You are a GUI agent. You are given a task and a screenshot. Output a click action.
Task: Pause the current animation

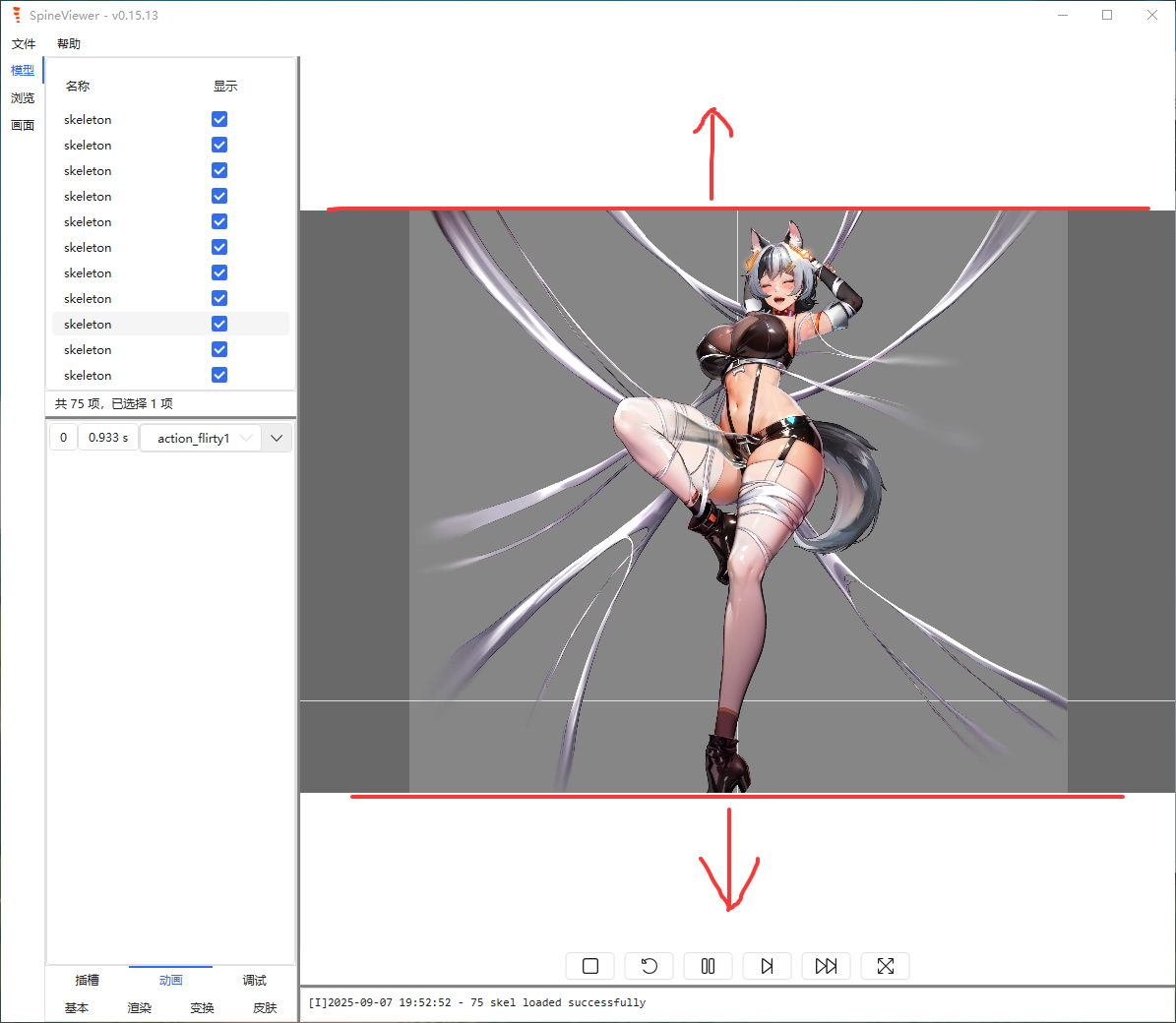(708, 966)
